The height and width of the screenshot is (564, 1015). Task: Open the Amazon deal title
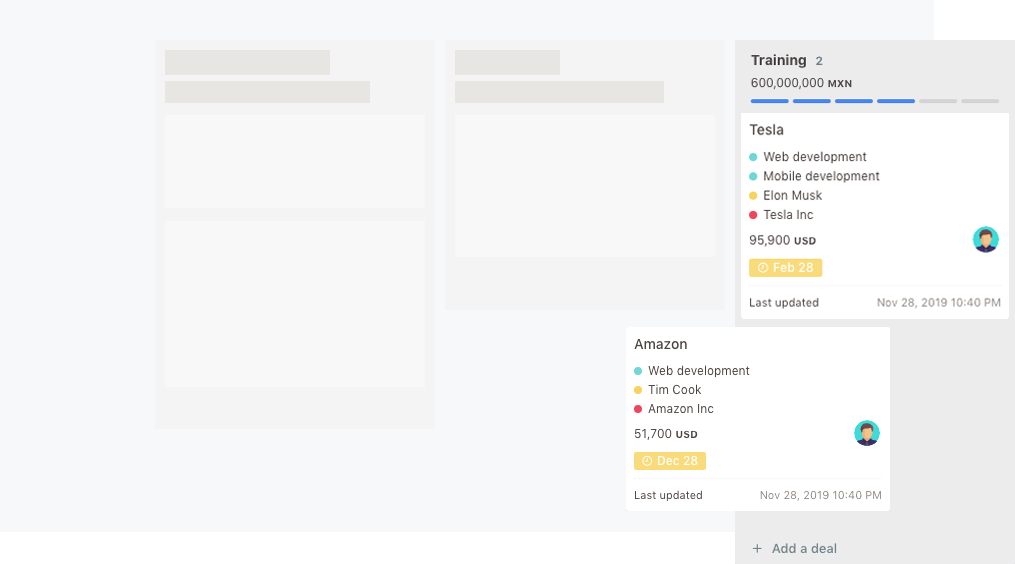(x=660, y=344)
